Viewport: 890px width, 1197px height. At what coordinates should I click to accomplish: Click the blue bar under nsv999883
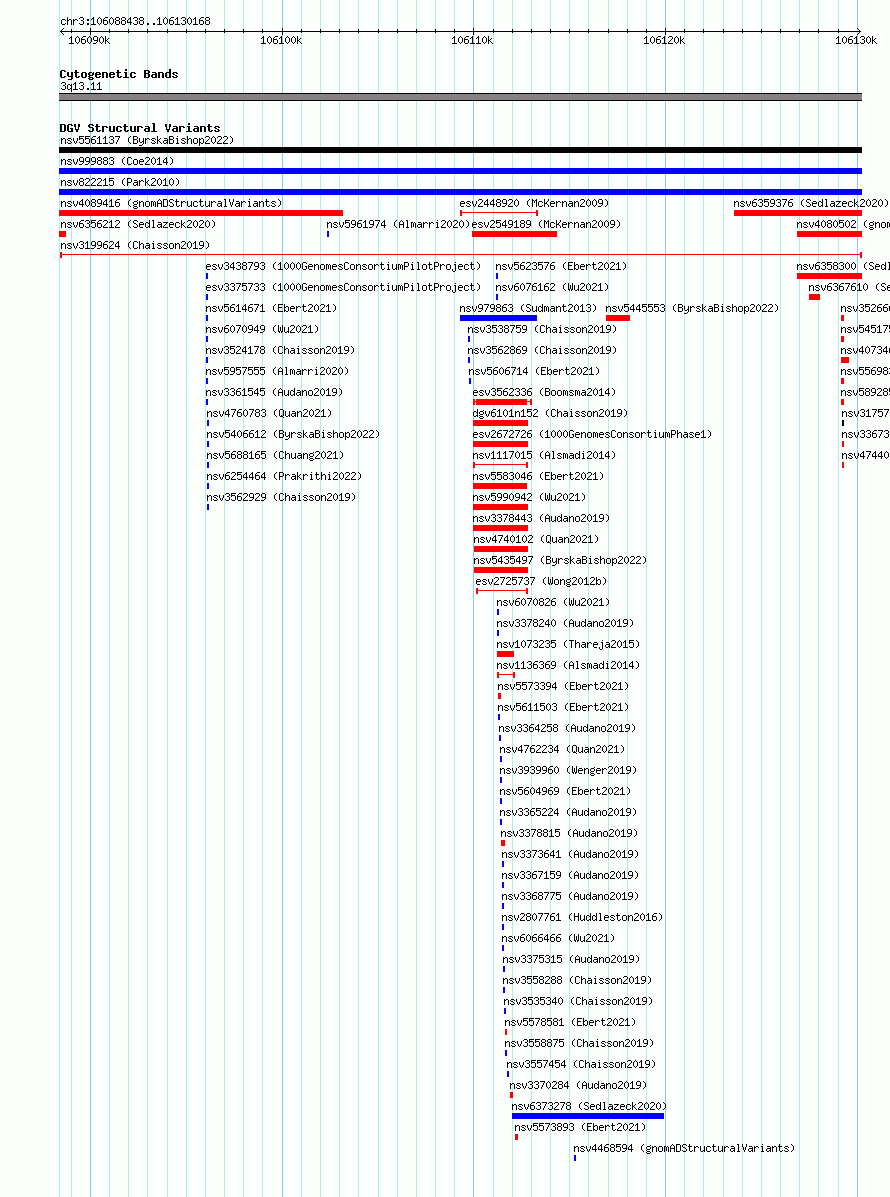point(460,171)
